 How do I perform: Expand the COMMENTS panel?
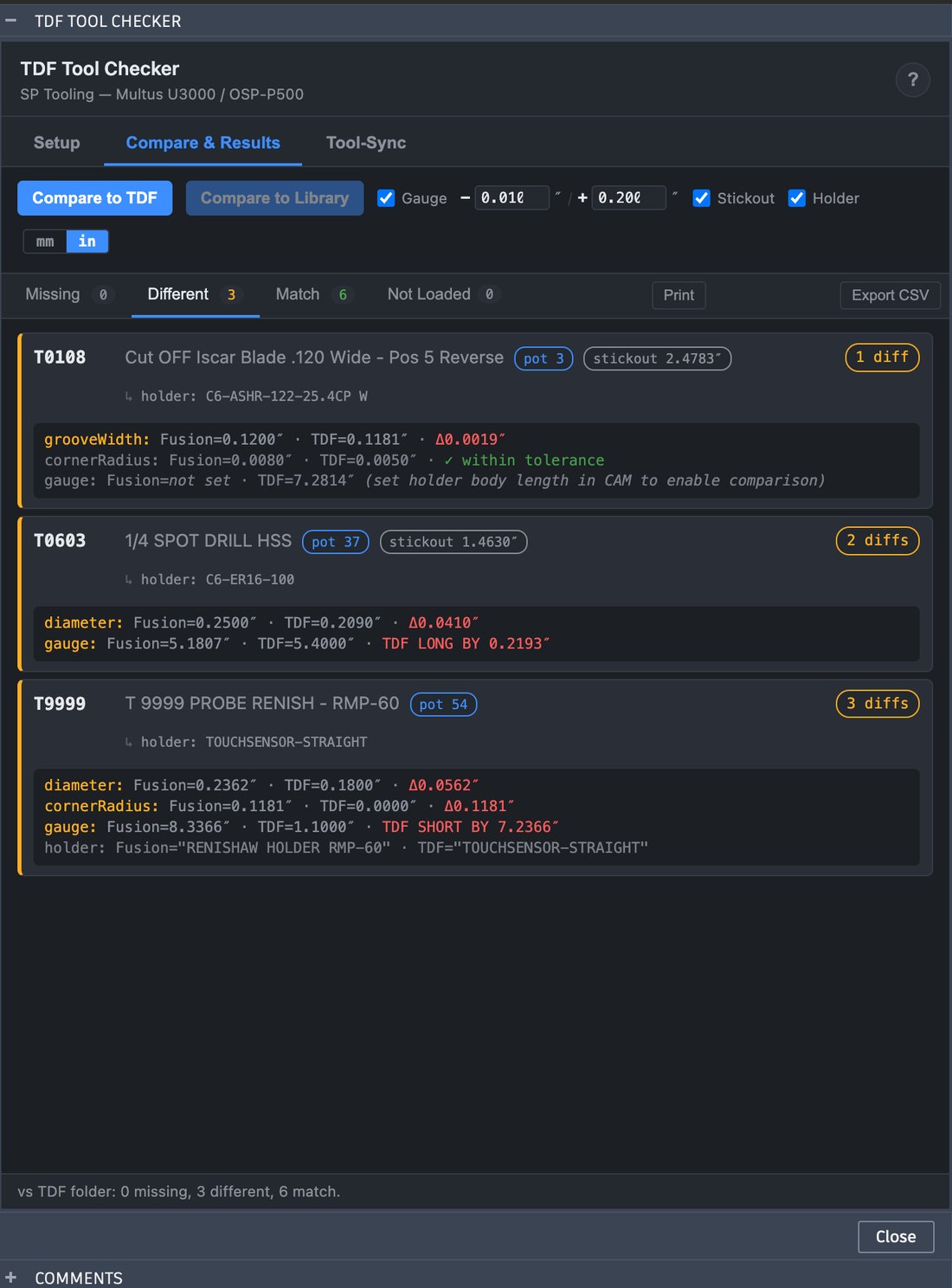coord(11,1278)
